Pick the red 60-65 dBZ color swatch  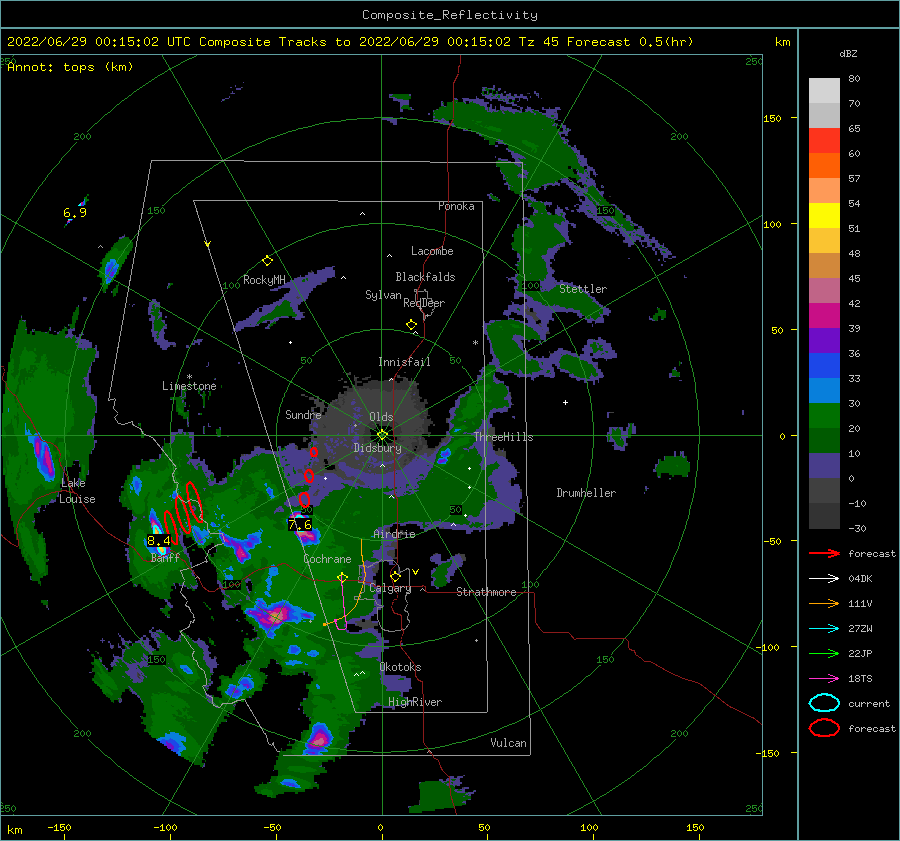point(824,141)
